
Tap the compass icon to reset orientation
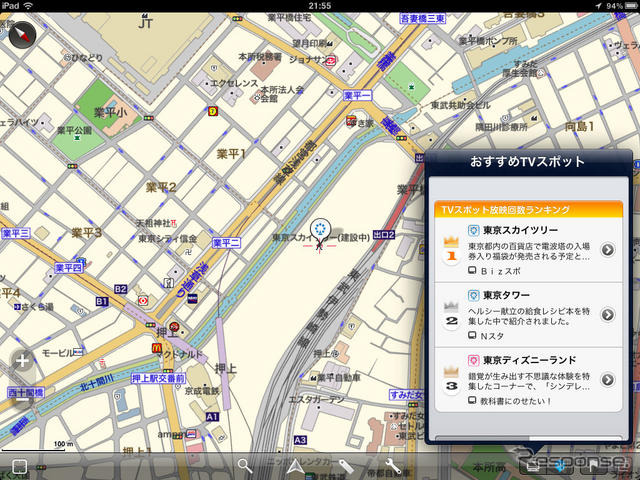22,35
